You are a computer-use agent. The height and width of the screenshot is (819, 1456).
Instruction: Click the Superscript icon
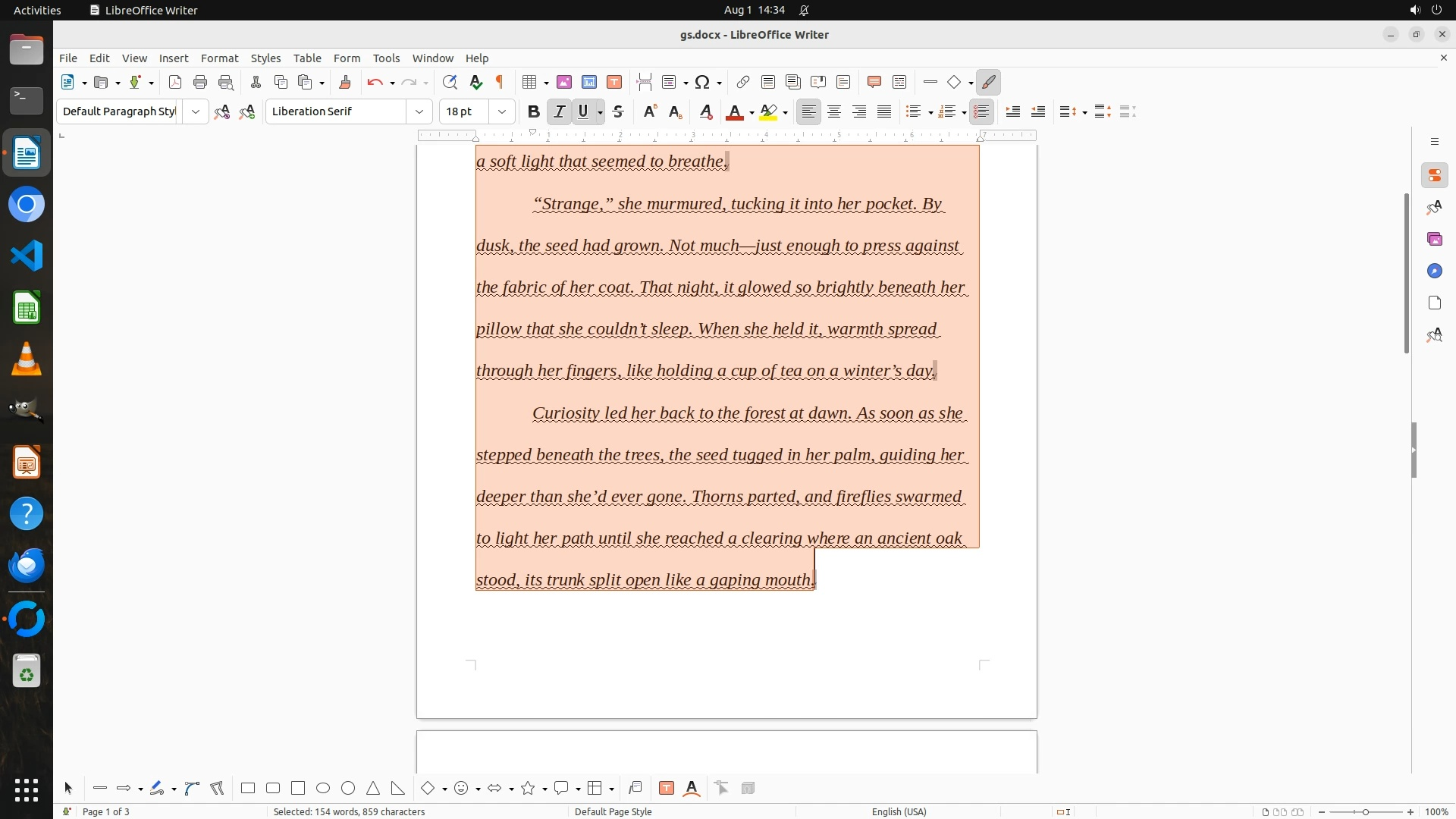[x=649, y=111]
